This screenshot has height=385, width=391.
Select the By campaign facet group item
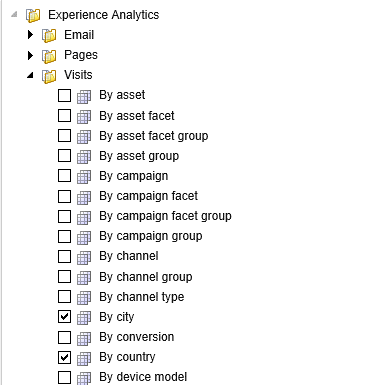165,216
